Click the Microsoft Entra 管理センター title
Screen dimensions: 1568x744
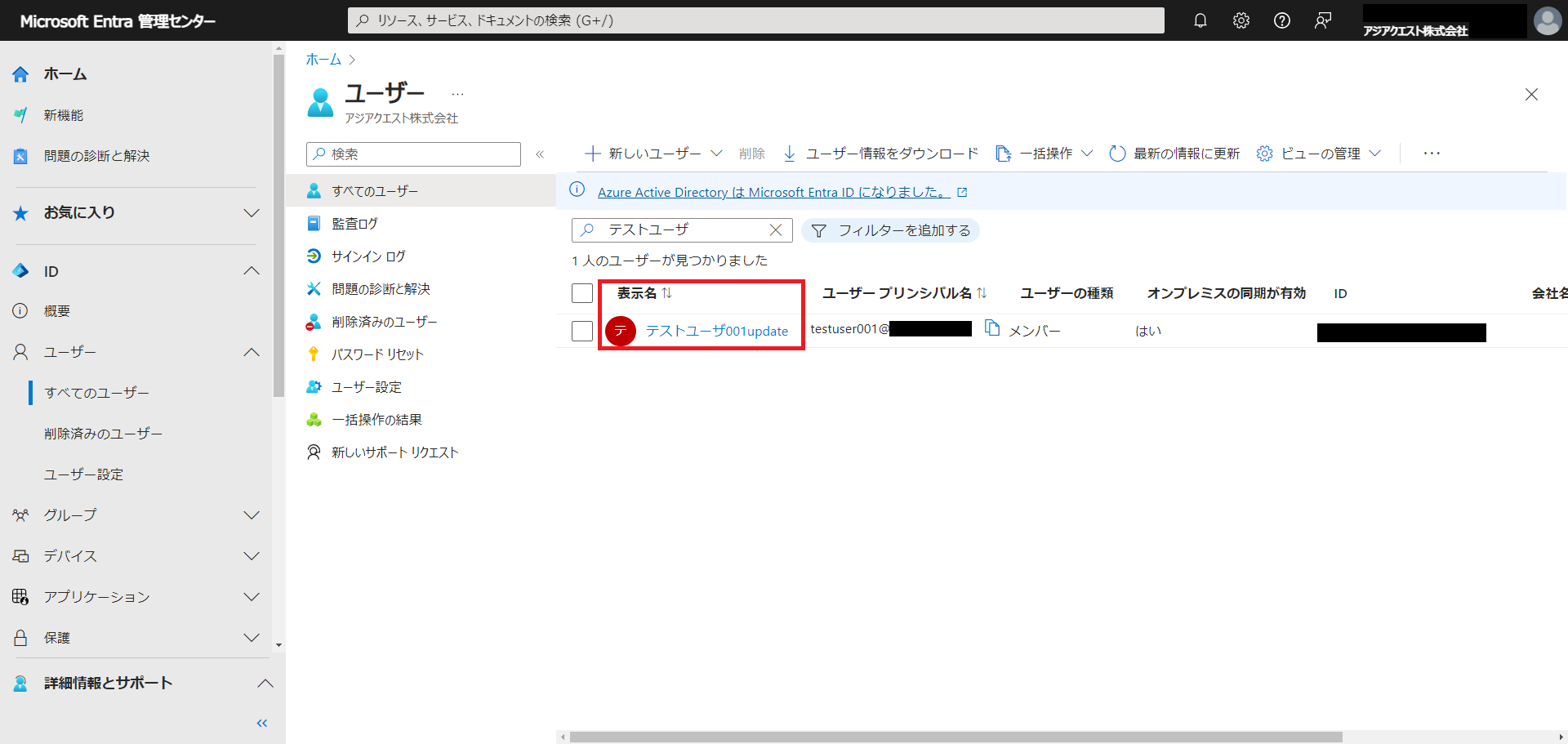(118, 21)
